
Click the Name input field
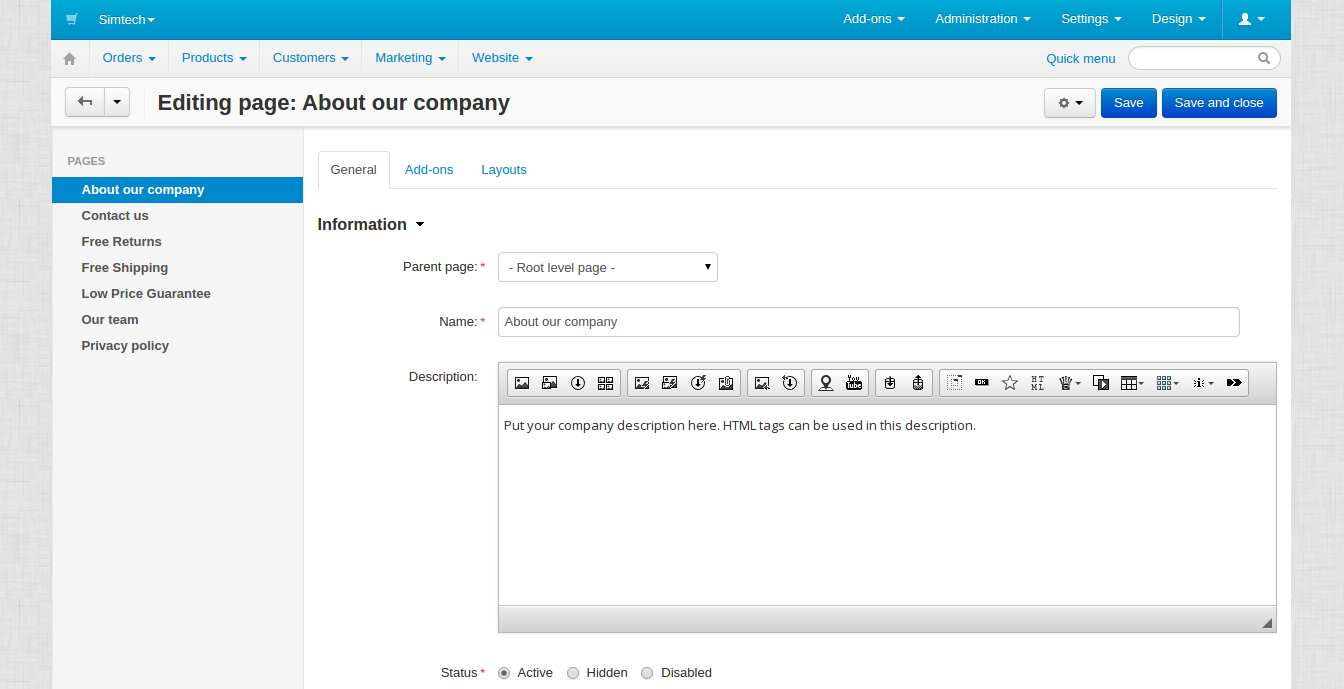click(868, 322)
